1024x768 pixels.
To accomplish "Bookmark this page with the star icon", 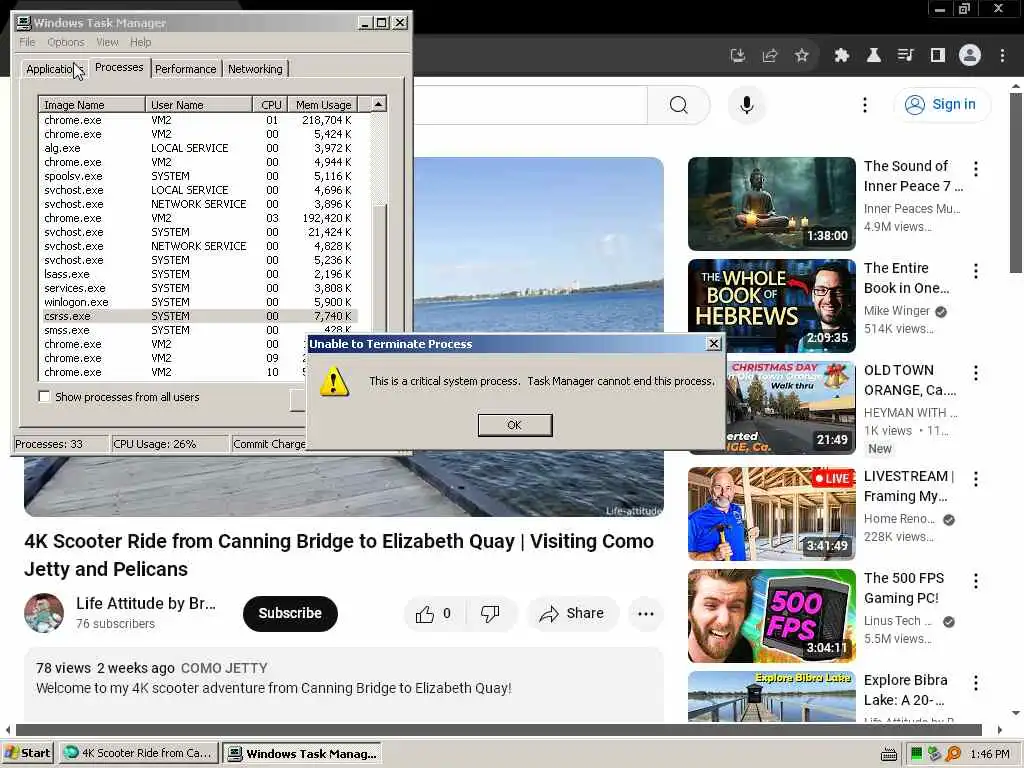I will point(802,56).
